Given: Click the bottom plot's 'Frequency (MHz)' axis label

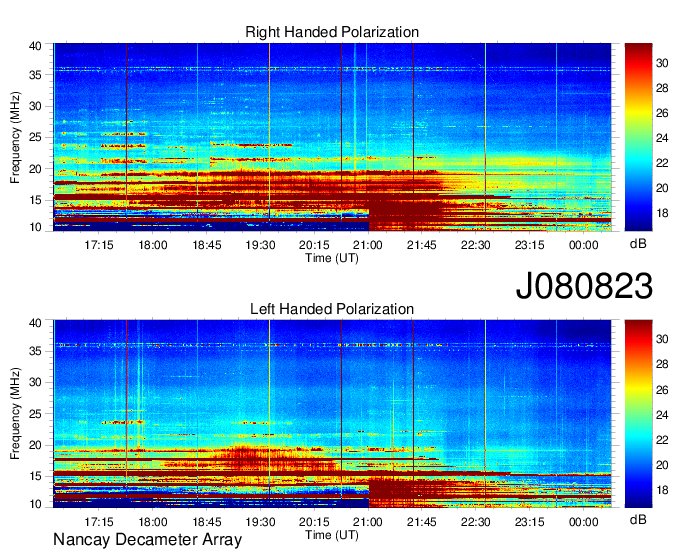Looking at the screenshot, I should [15, 414].
